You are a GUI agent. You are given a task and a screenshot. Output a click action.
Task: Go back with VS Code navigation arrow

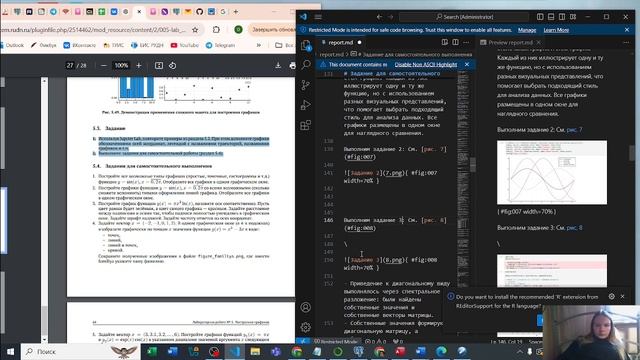pyautogui.click(x=379, y=17)
